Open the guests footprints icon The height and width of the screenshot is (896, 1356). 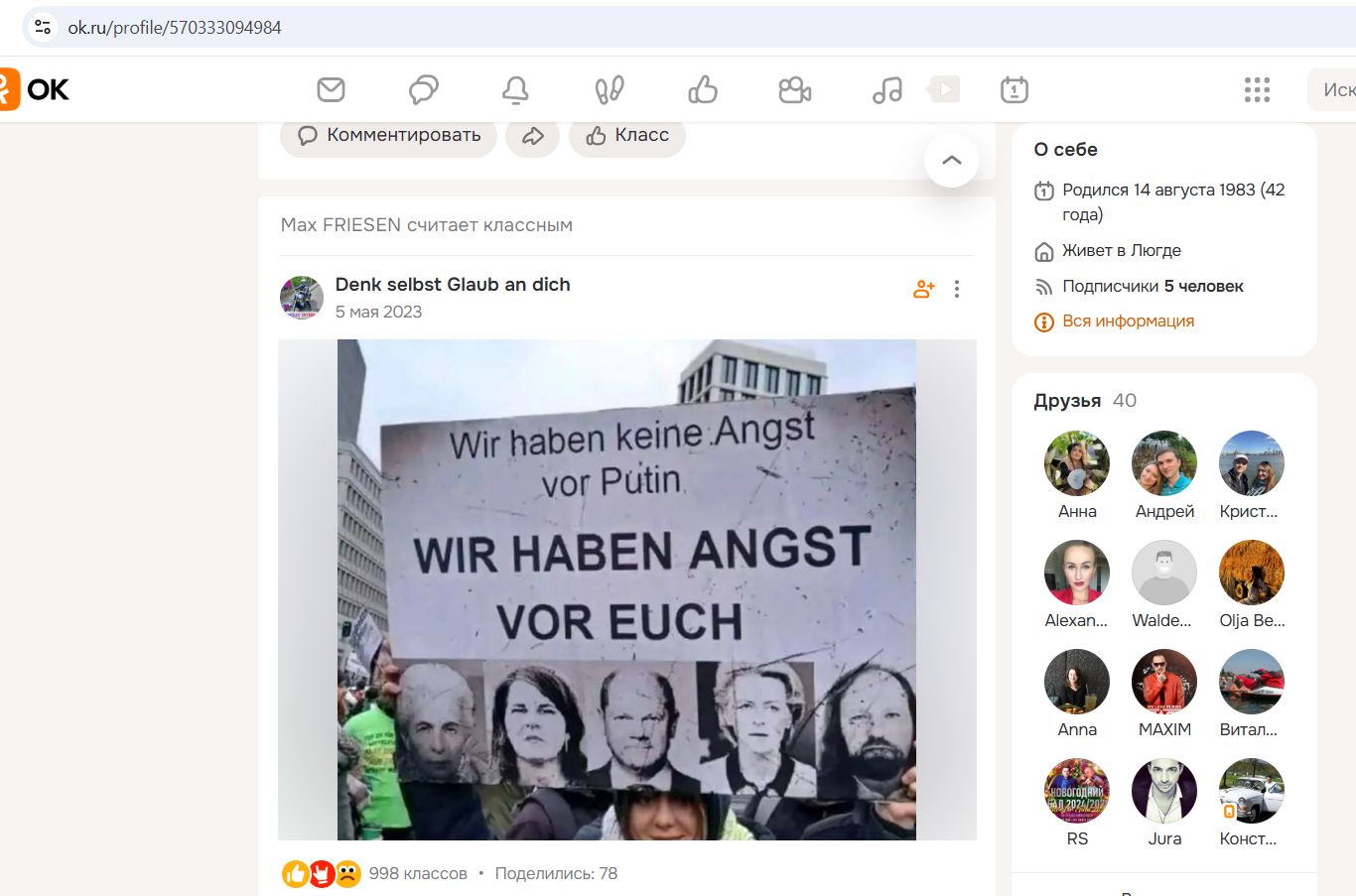pyautogui.click(x=610, y=90)
